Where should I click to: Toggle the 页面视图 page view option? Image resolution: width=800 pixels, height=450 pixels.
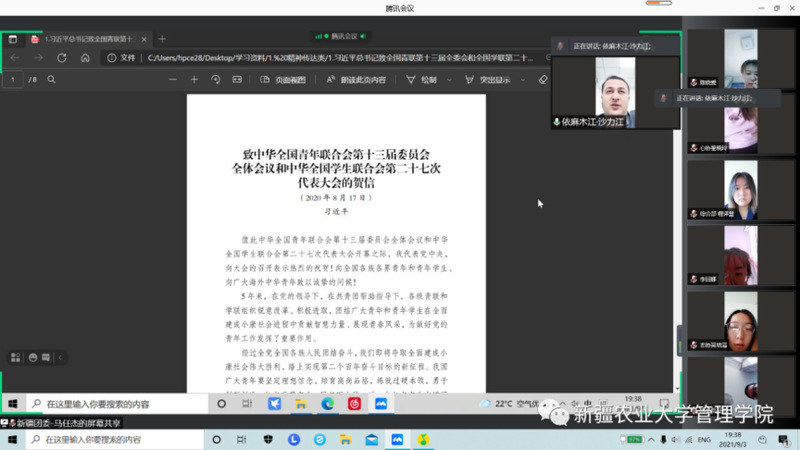[284, 79]
